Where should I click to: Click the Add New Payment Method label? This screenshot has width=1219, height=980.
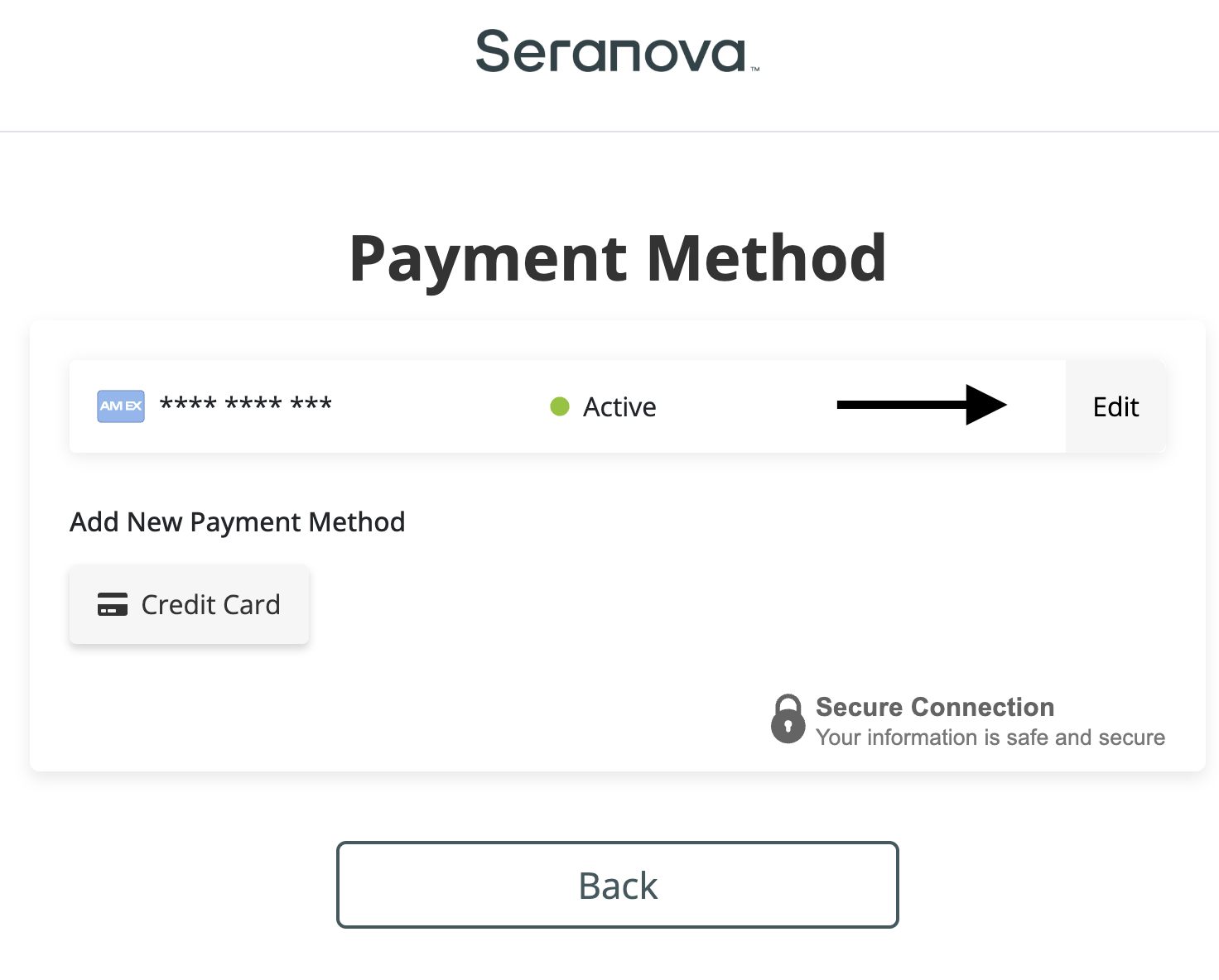[x=237, y=522]
